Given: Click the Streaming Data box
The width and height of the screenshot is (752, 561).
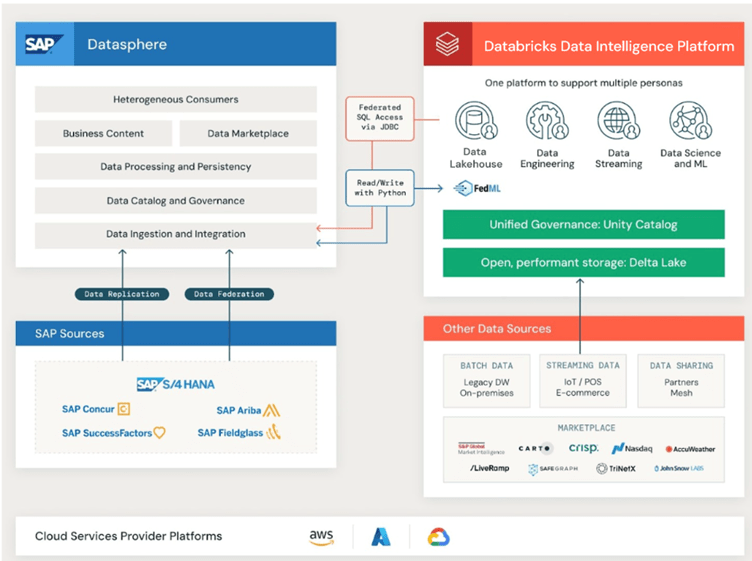Looking at the screenshot, I should point(583,381).
